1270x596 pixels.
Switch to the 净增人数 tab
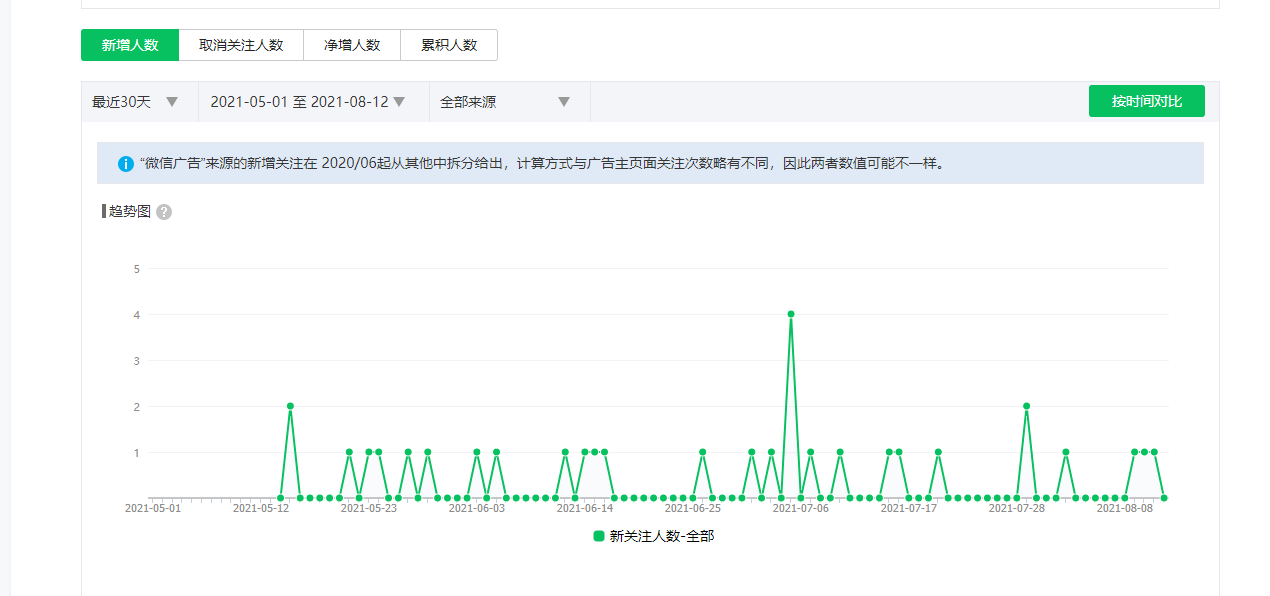click(x=352, y=45)
